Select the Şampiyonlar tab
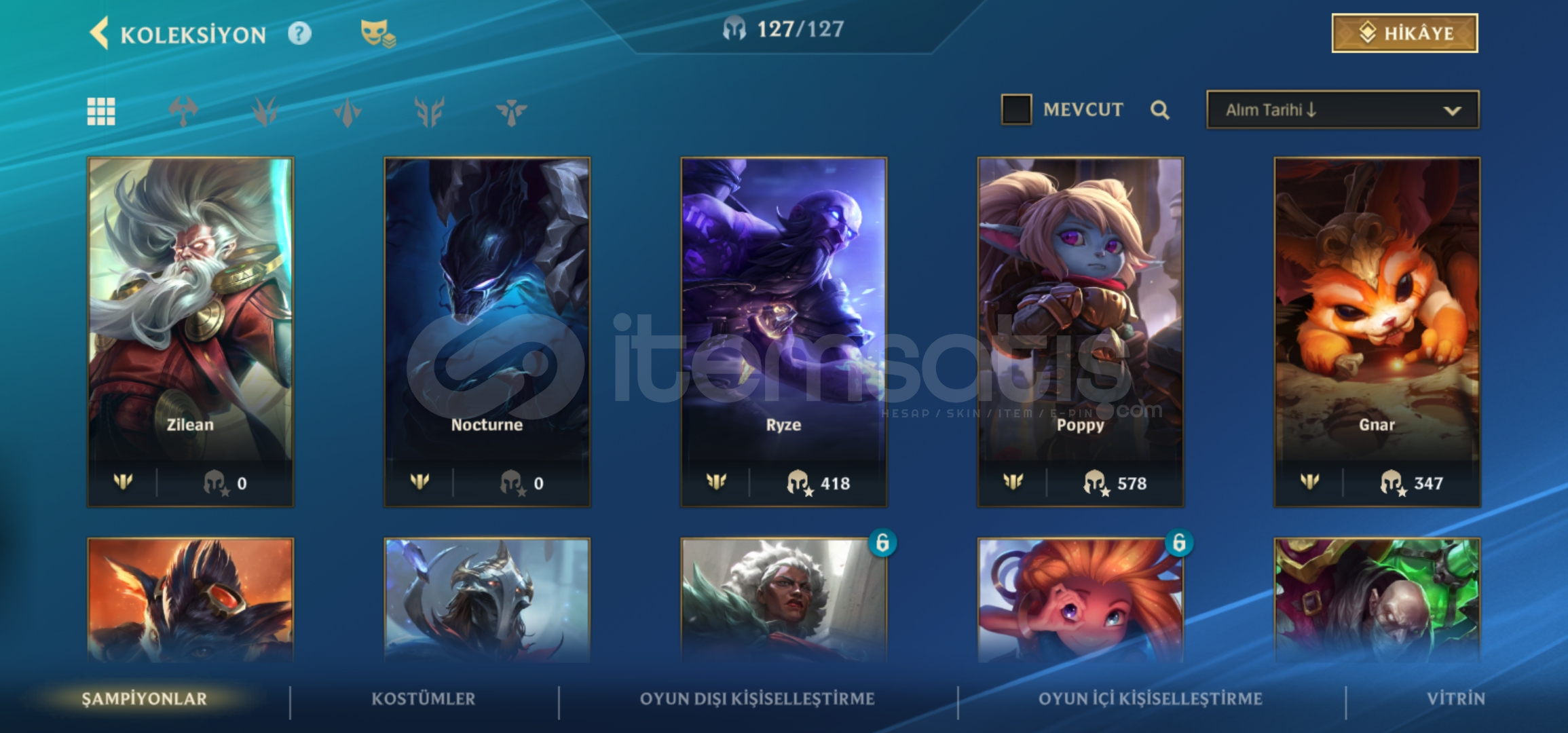This screenshot has width=1568, height=733. pyautogui.click(x=144, y=699)
